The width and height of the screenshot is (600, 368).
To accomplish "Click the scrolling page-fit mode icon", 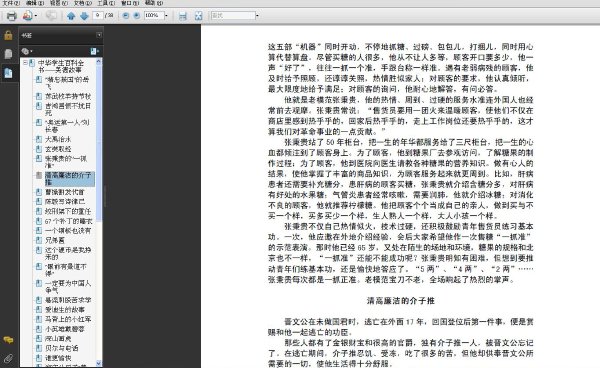I will (183, 16).
